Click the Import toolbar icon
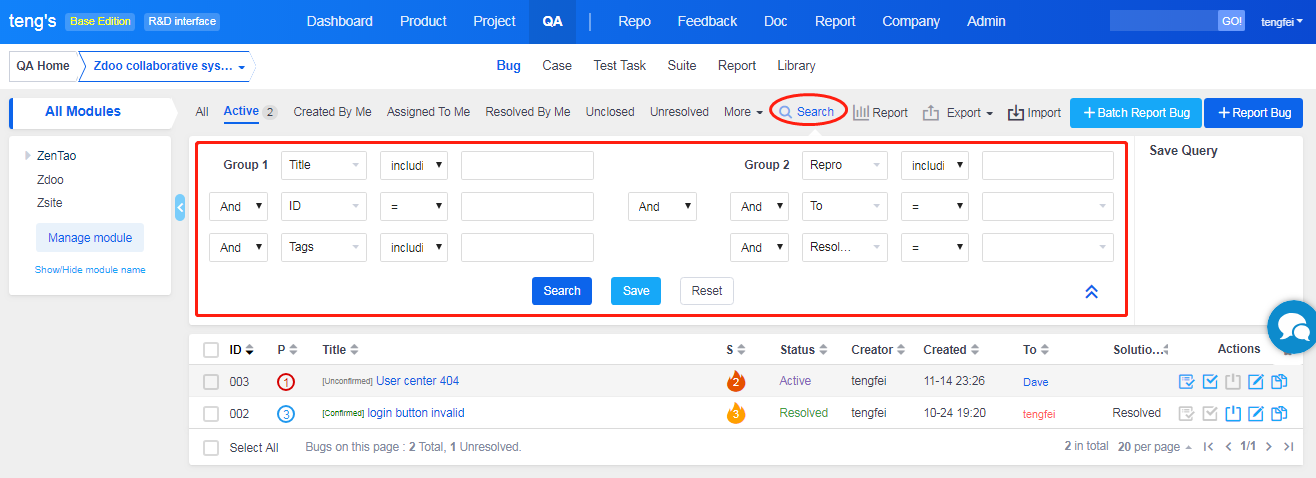Image resolution: width=1316 pixels, height=478 pixels. [1034, 113]
